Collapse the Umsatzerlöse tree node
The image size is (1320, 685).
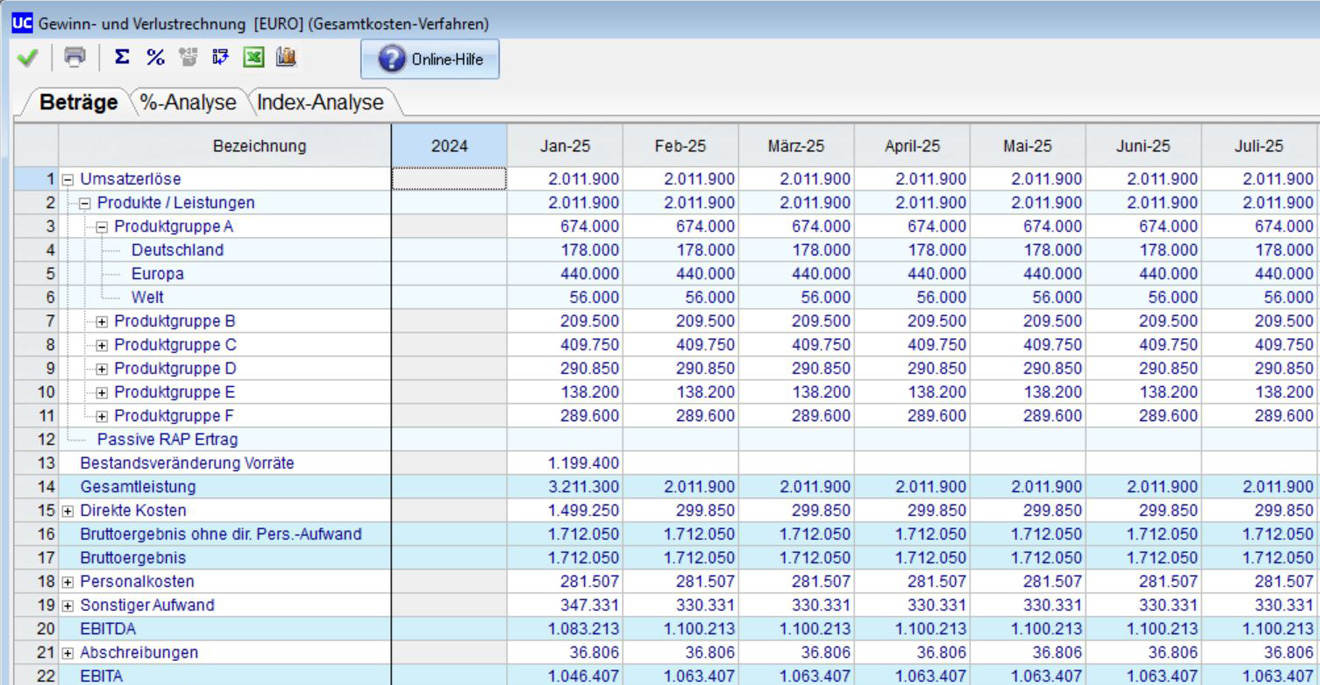(x=68, y=180)
